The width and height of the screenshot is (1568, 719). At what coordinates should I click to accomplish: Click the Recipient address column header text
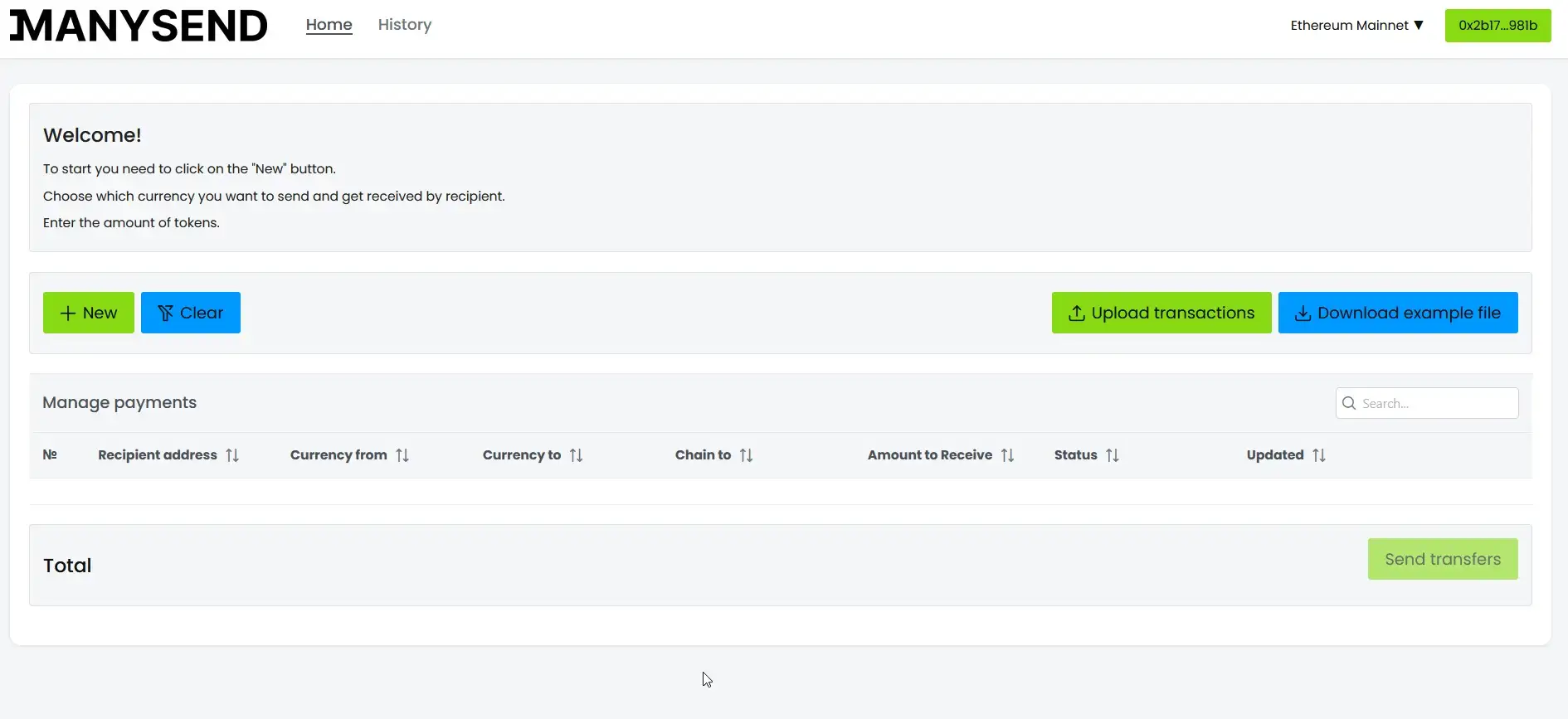pyautogui.click(x=157, y=455)
